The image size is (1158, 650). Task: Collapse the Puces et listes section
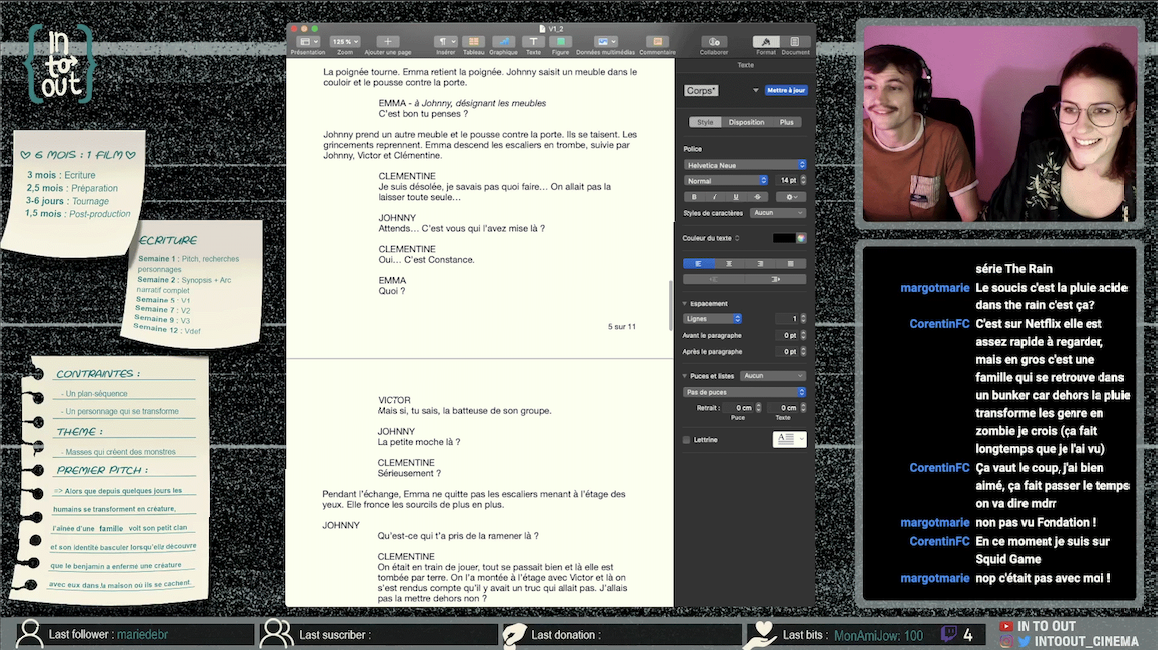(685, 376)
